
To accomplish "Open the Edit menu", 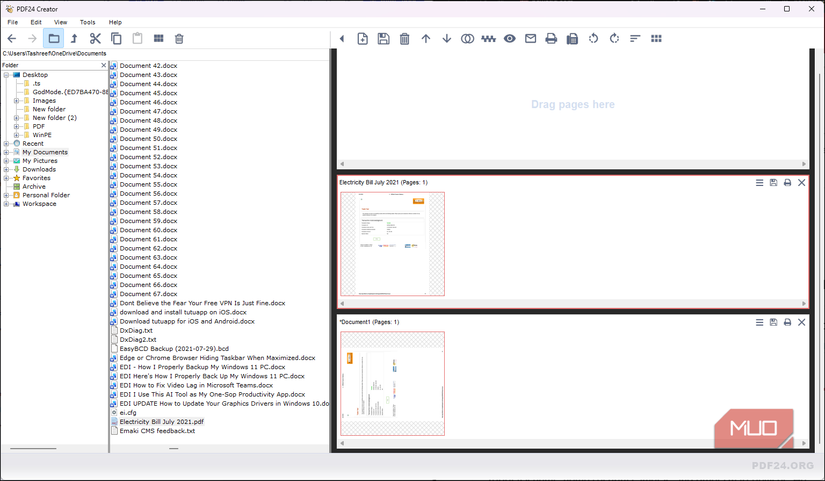I will point(36,22).
